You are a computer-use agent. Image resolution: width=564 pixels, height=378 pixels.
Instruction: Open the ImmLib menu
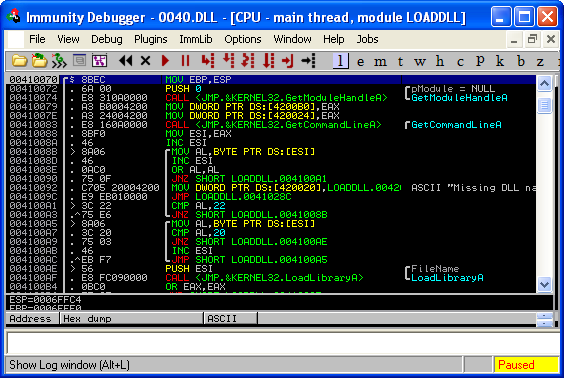(196, 39)
